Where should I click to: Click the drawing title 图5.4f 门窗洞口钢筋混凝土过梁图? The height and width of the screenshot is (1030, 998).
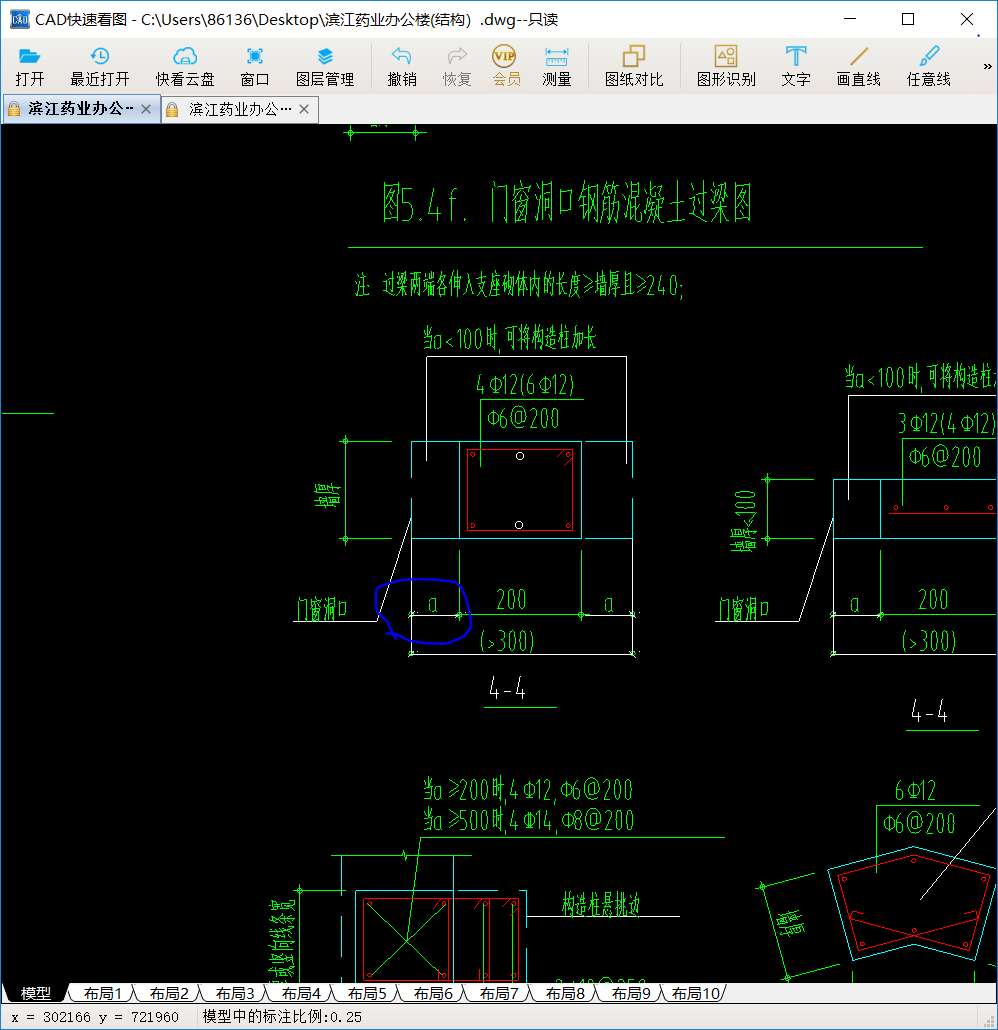click(566, 202)
